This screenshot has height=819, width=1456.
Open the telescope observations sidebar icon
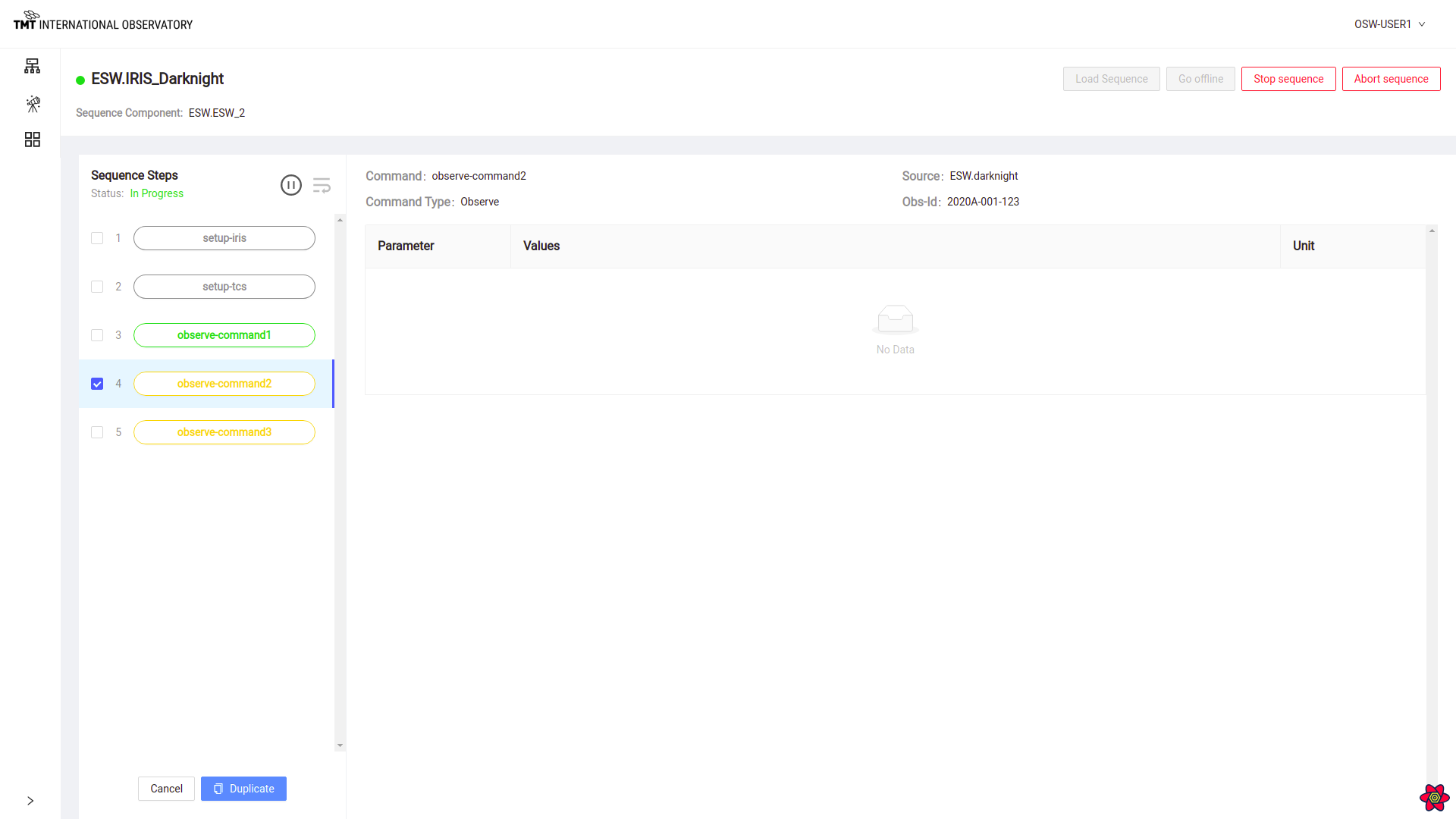[x=33, y=104]
